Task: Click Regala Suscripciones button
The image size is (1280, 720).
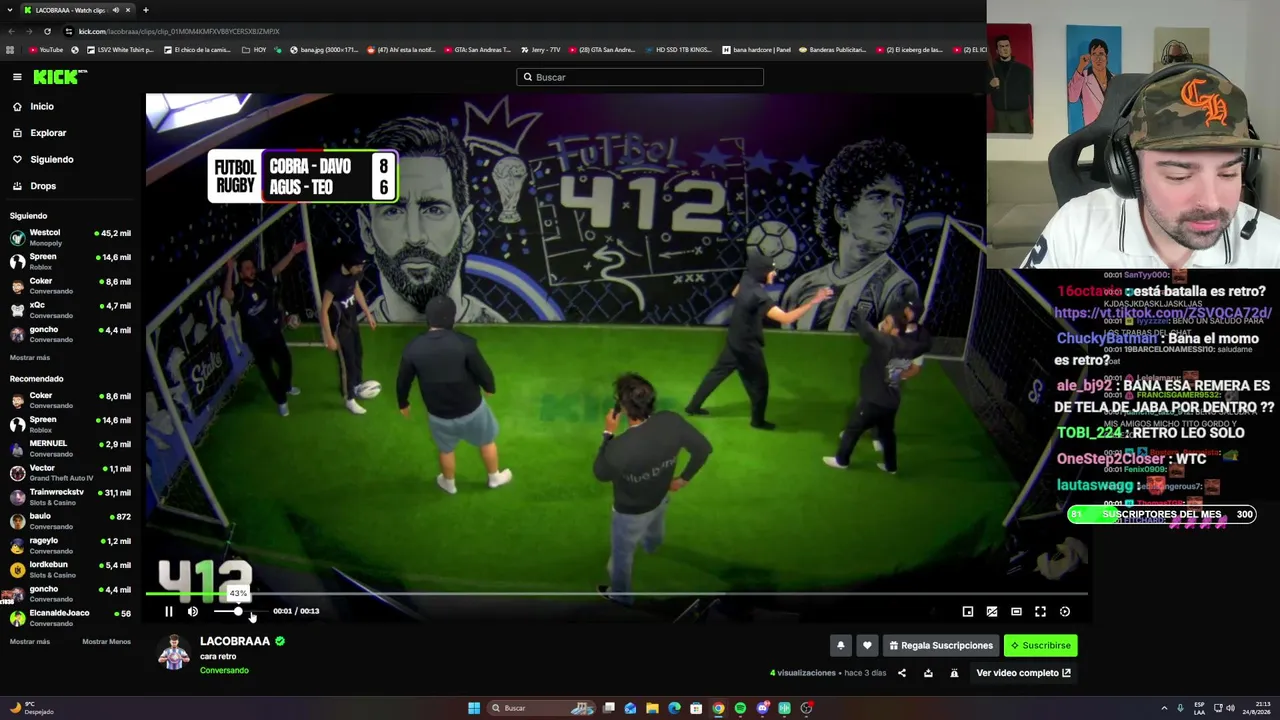Action: (x=941, y=646)
